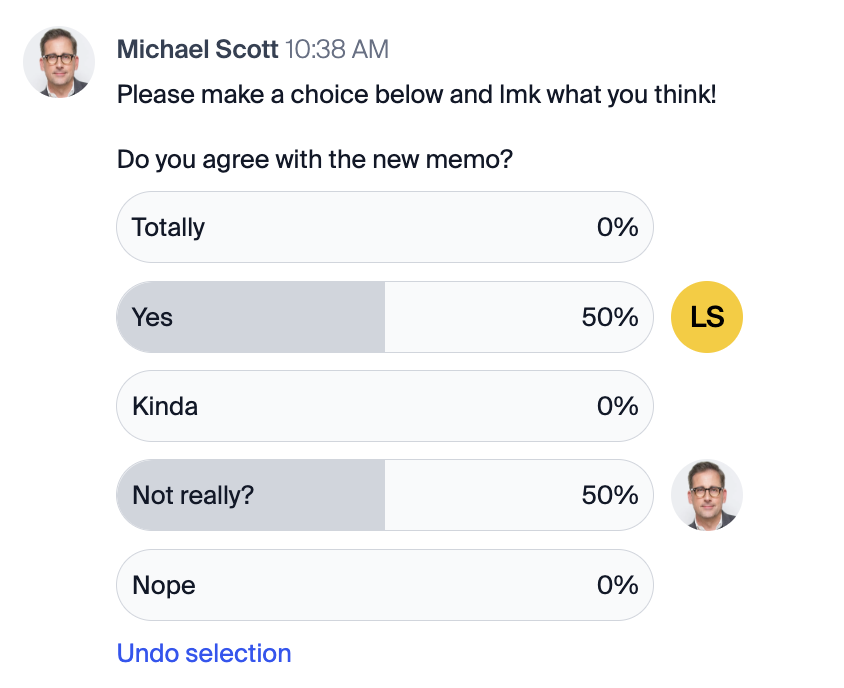Click Undo selection link
The height and width of the screenshot is (688, 844).
tap(204, 653)
